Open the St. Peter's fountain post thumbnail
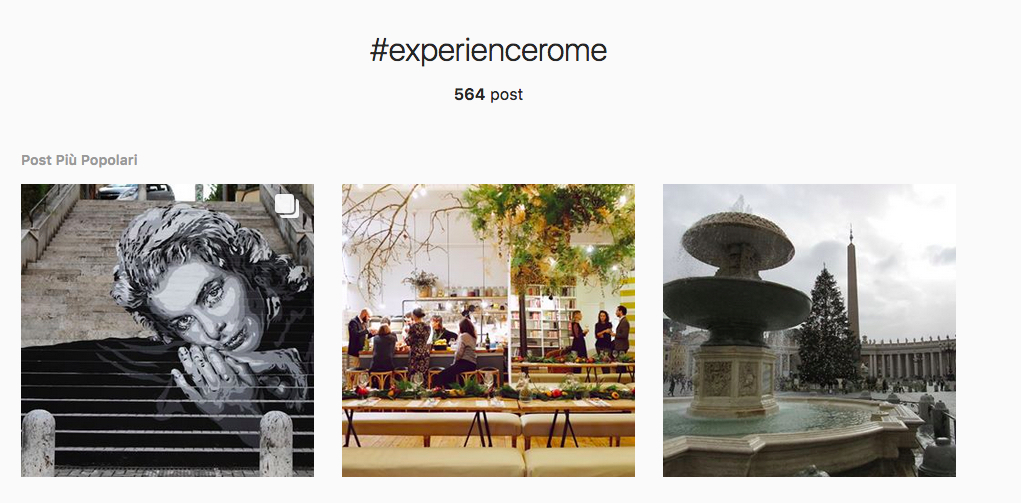1021x503 pixels. coord(809,330)
